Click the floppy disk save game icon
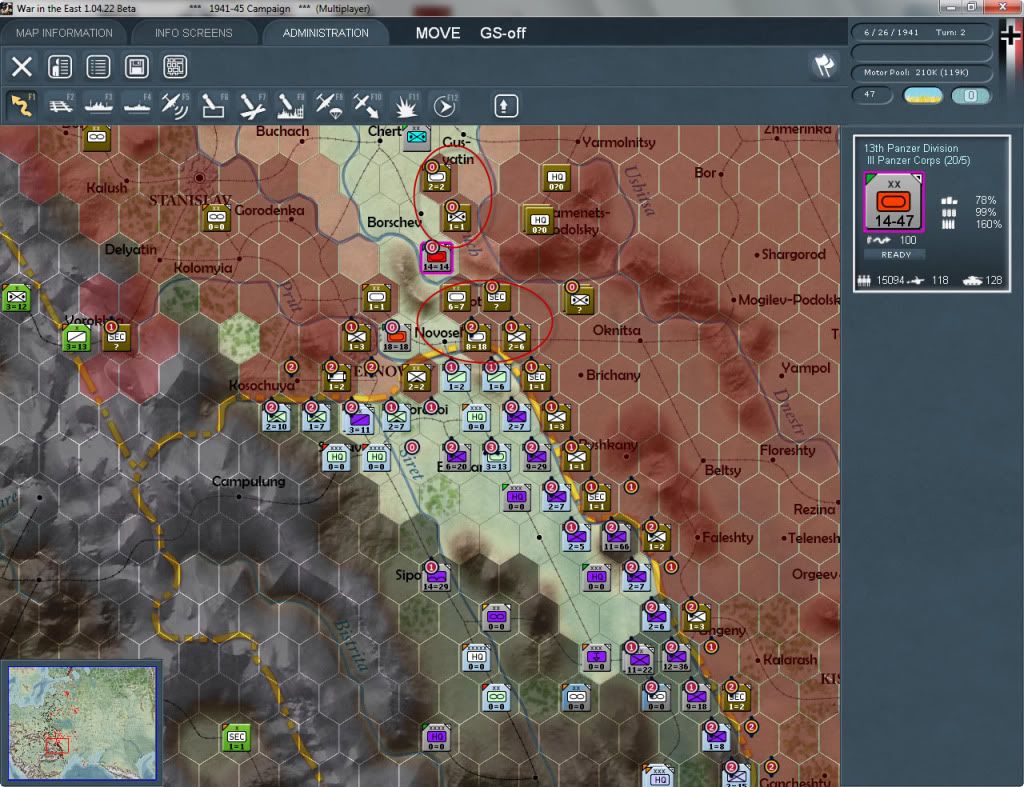Viewport: 1024px width, 787px height. 136,67
